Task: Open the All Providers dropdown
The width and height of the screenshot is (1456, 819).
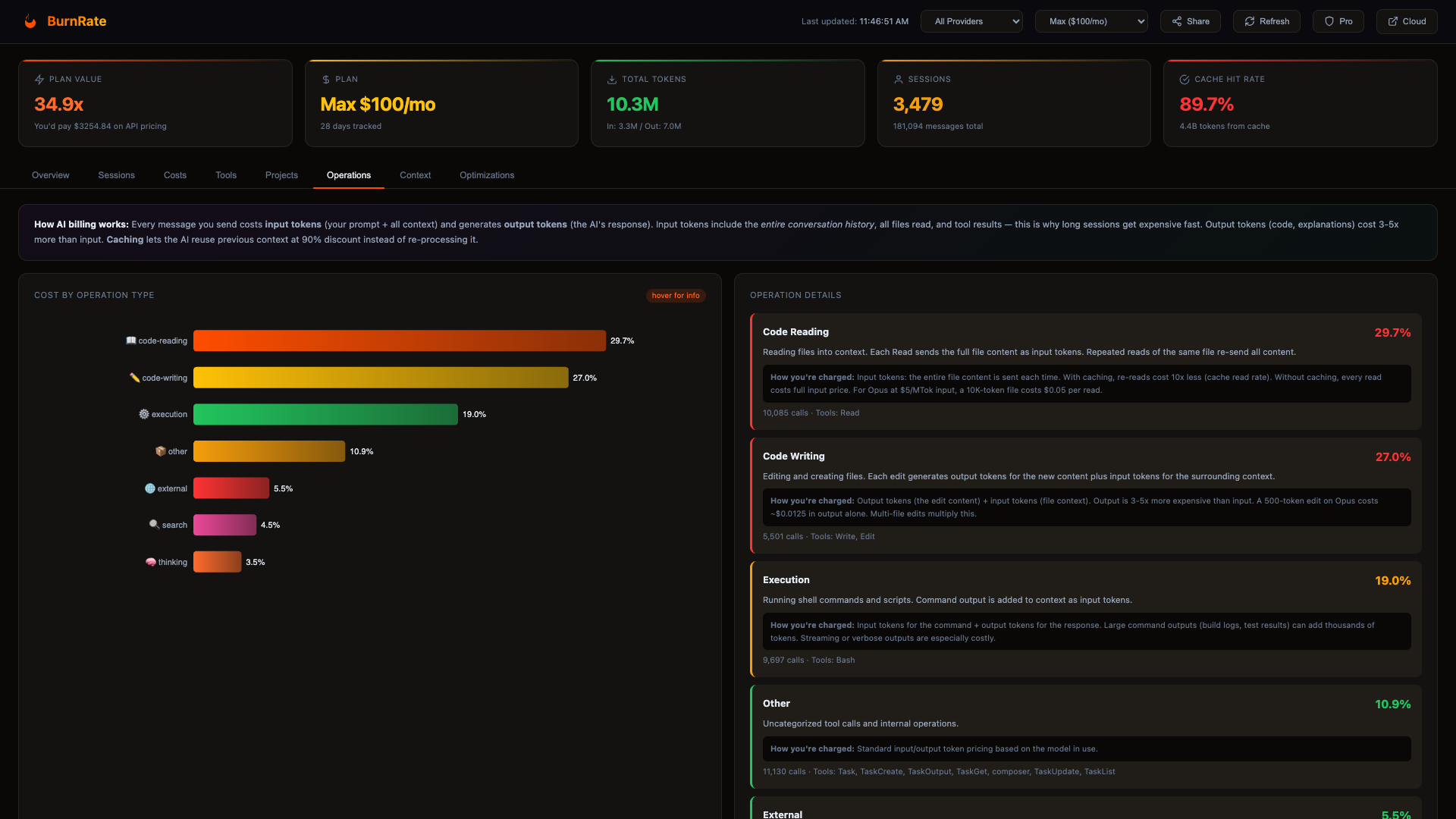Action: [971, 21]
